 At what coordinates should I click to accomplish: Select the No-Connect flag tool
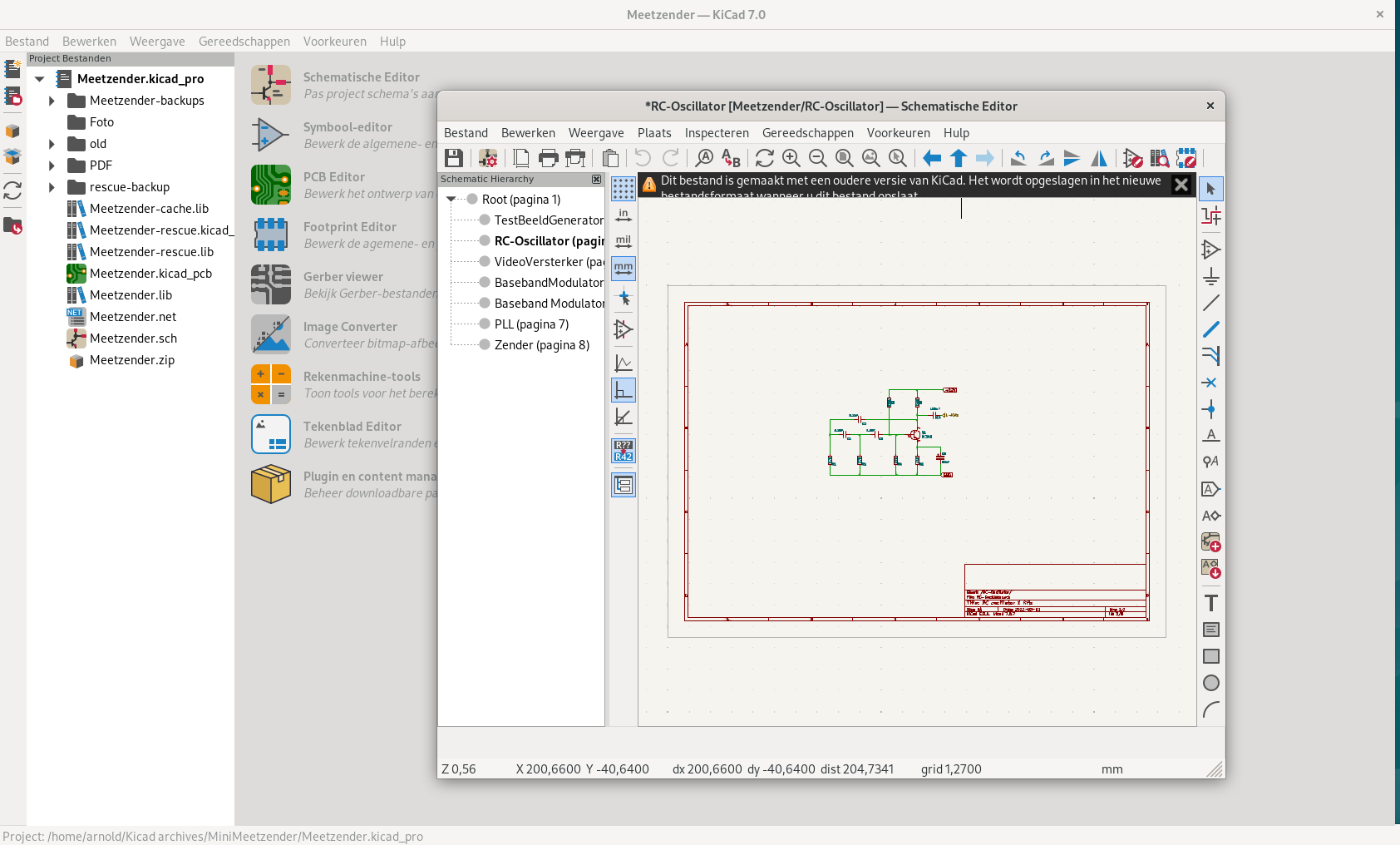click(x=1211, y=383)
